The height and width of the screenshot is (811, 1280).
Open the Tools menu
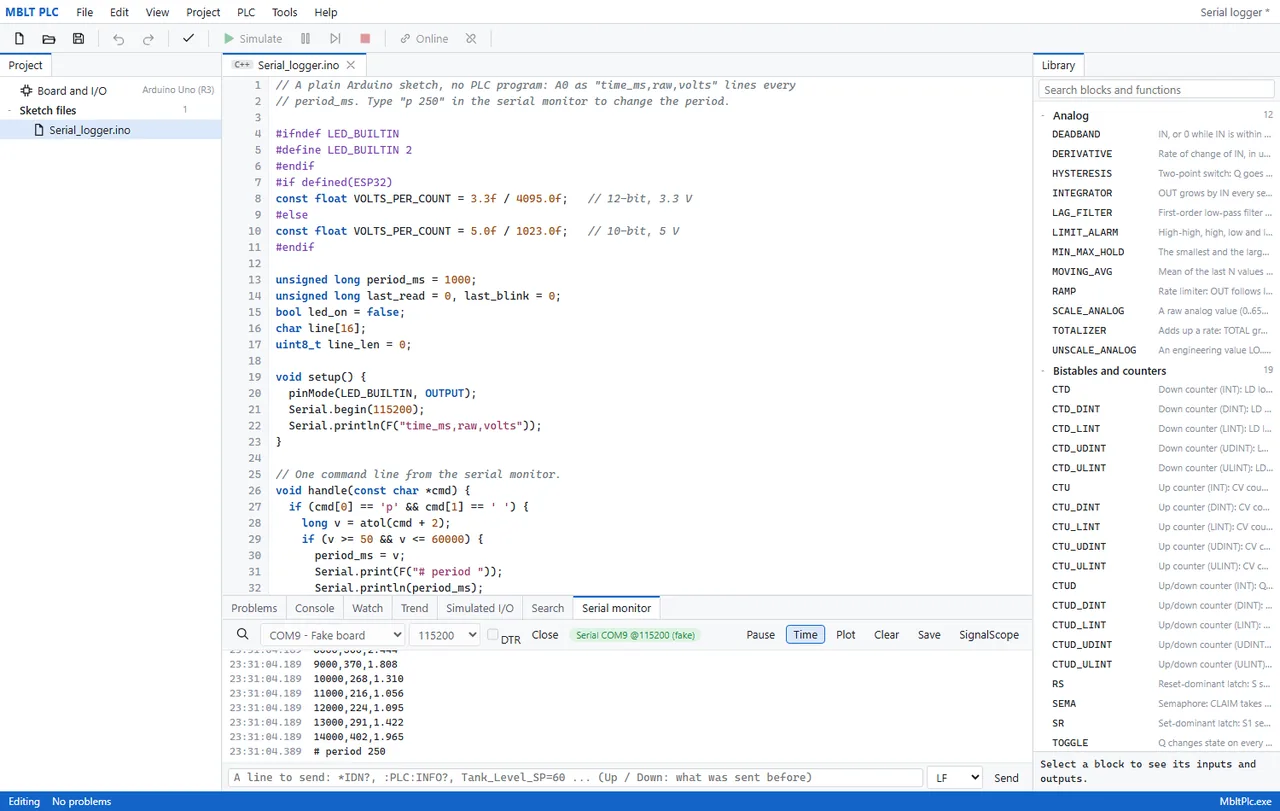[x=285, y=12]
